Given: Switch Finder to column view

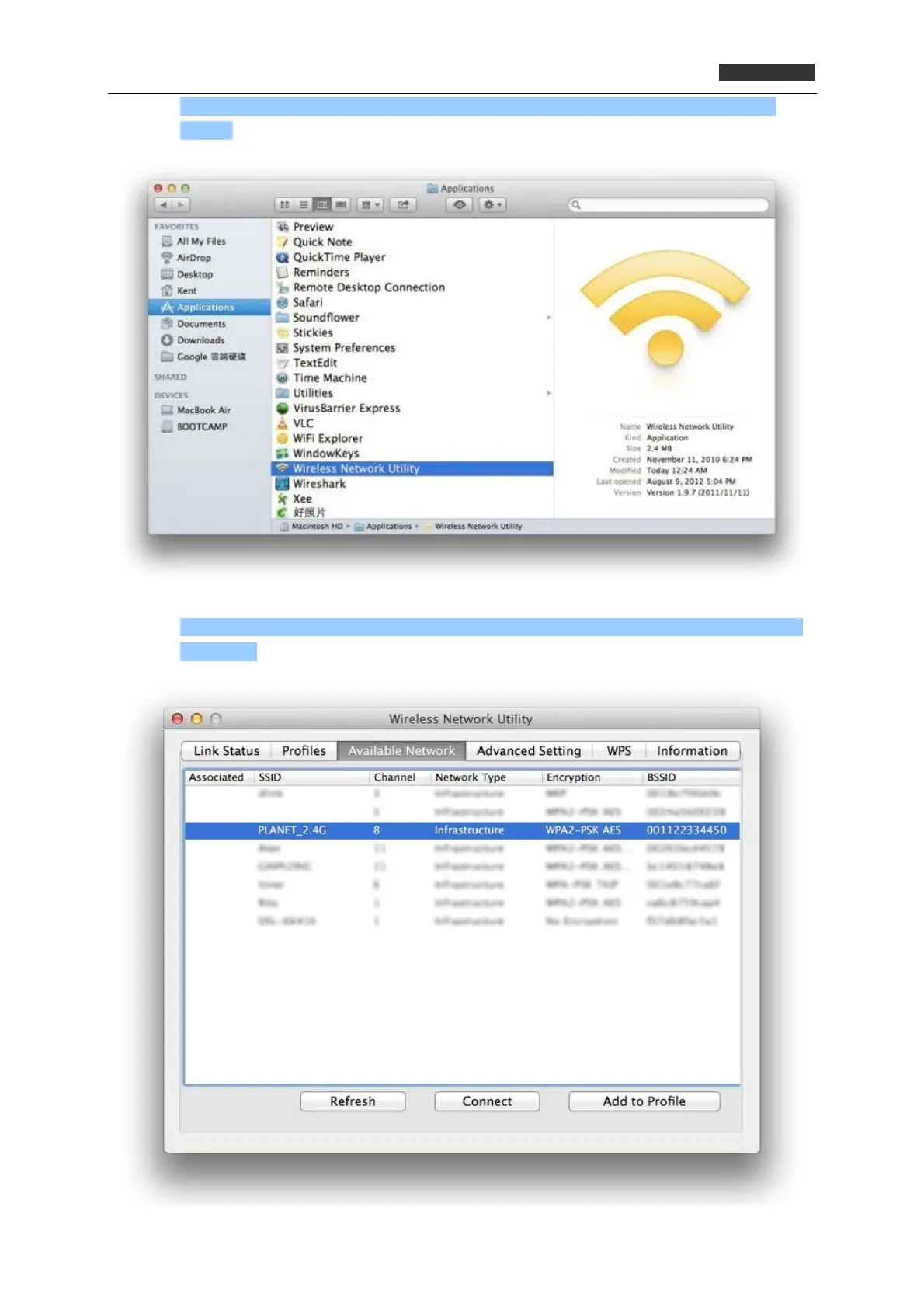Looking at the screenshot, I should pos(321,205).
